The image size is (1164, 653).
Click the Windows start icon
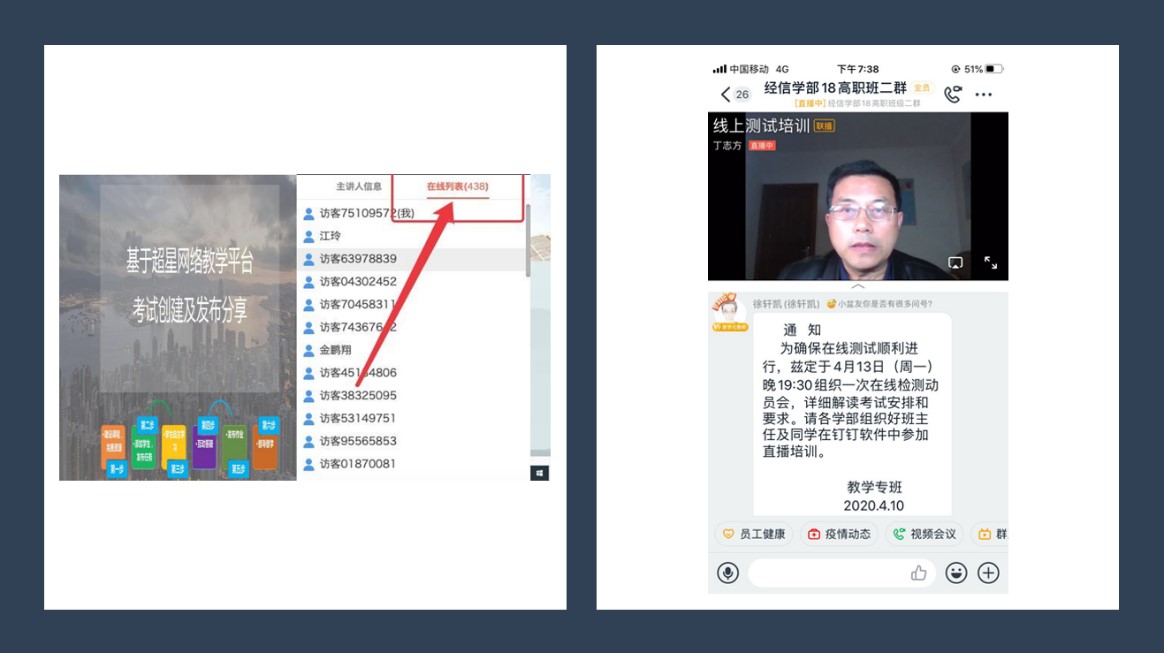point(539,473)
